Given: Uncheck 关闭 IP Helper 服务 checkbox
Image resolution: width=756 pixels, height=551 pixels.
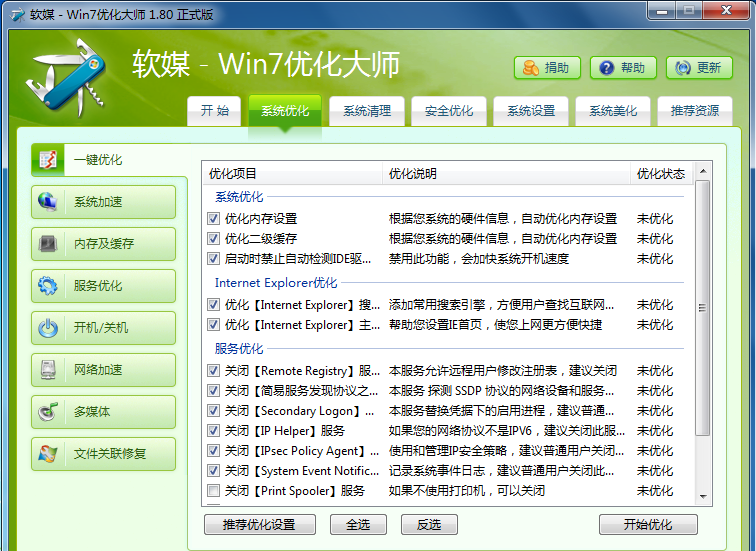Looking at the screenshot, I should coord(213,430).
